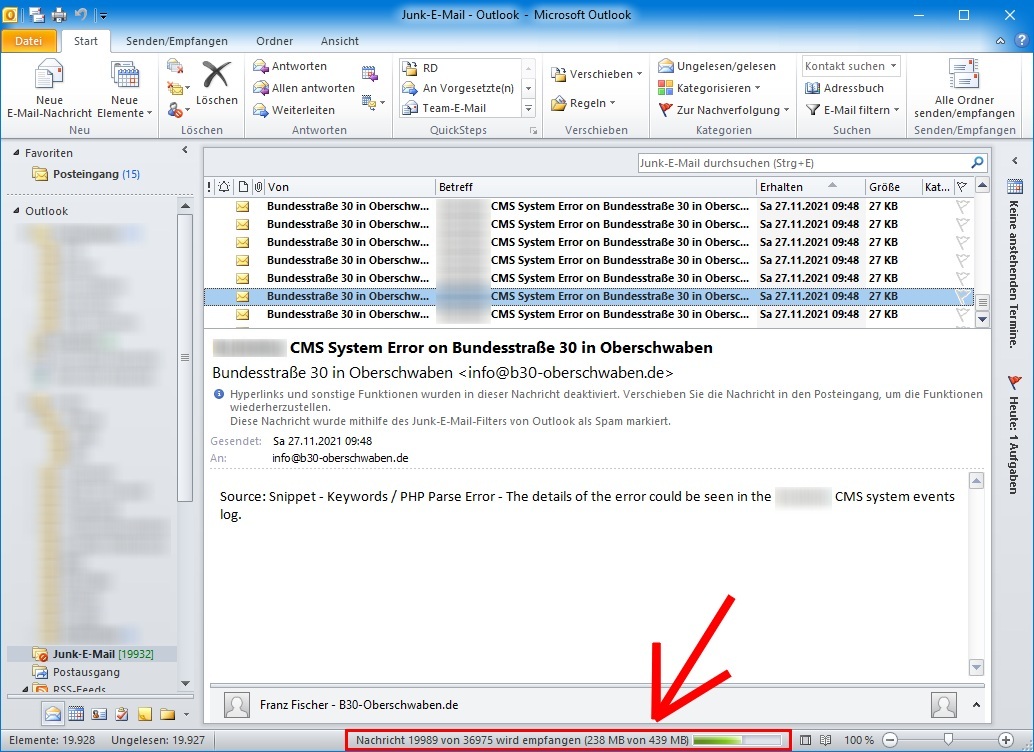1034x752 pixels.
Task: Open the Neue Elemente menu
Action: click(125, 89)
